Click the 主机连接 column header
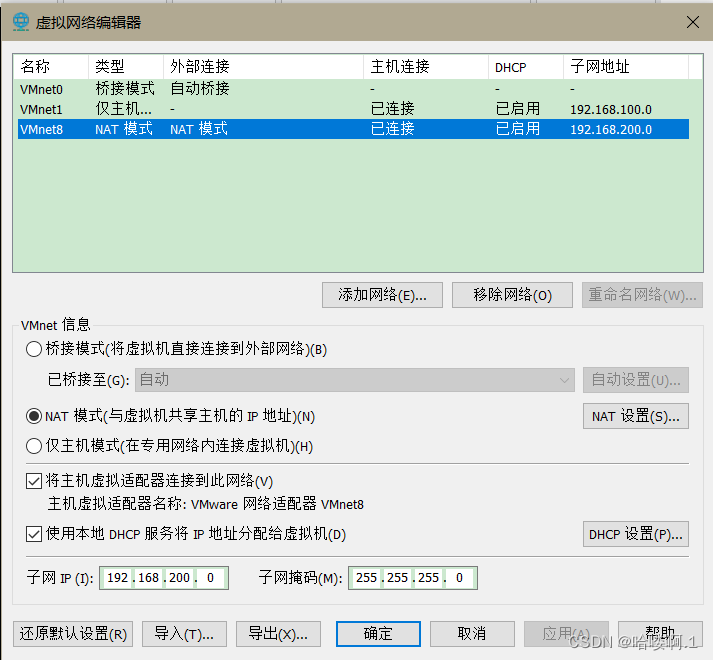The image size is (713, 660). tap(426, 67)
